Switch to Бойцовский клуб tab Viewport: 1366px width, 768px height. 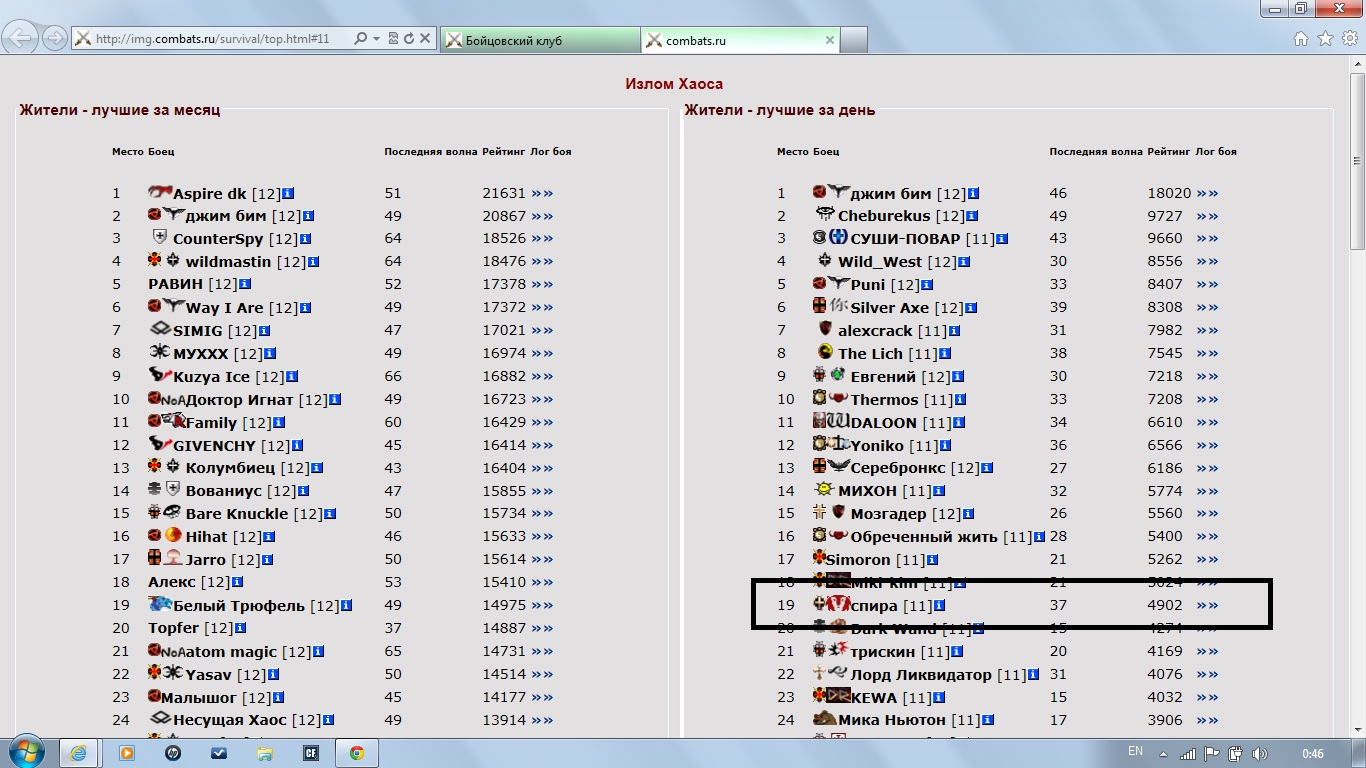coord(539,40)
